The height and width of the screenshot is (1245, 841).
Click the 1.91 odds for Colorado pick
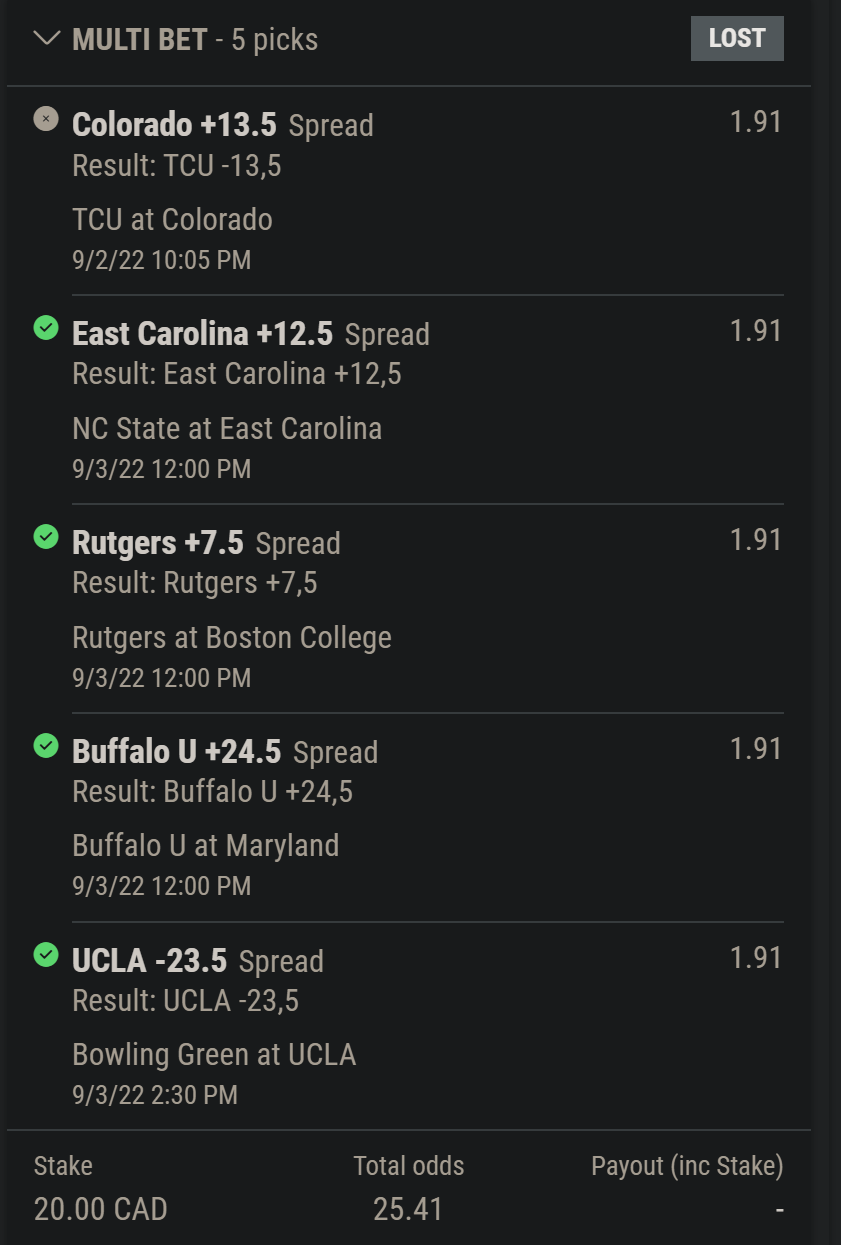point(755,122)
